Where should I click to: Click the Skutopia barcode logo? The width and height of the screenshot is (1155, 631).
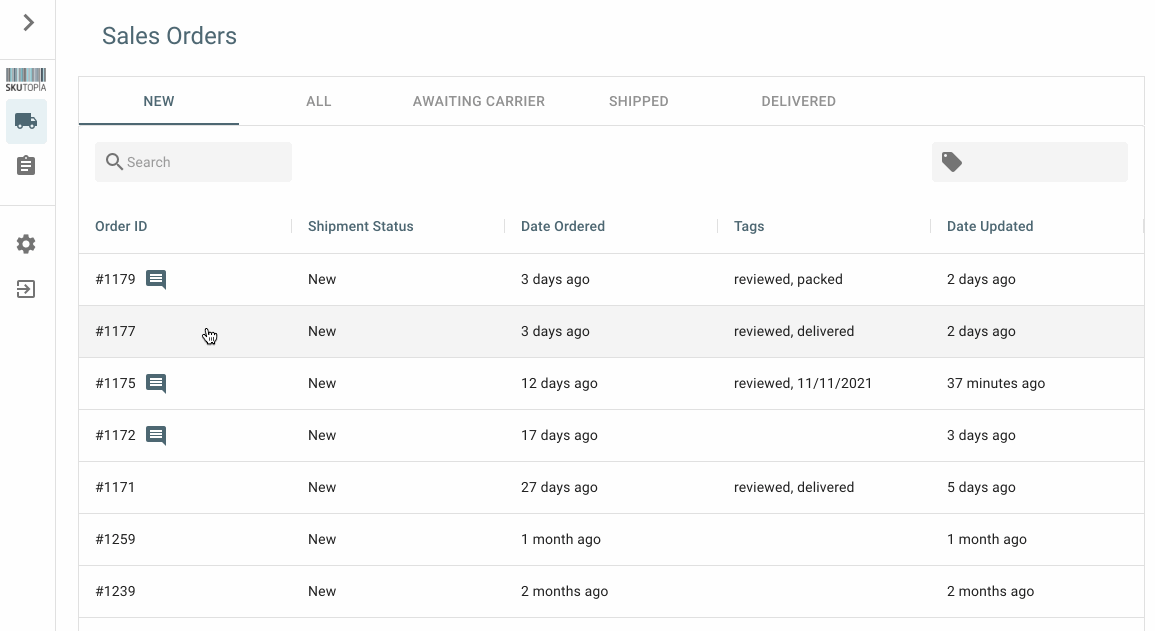pos(26,80)
